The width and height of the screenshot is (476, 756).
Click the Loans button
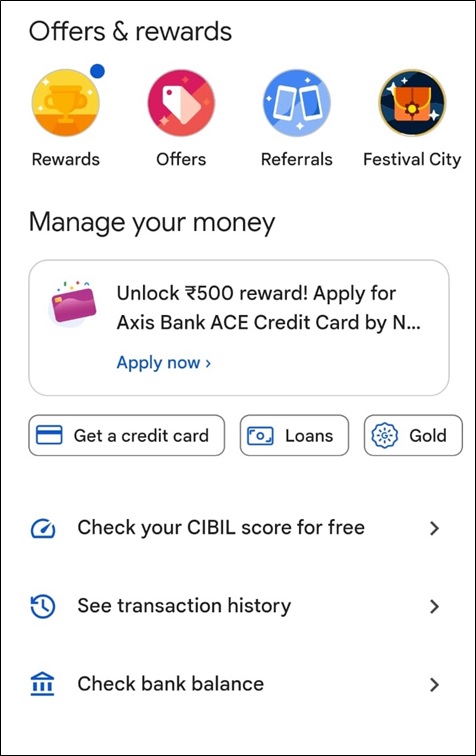tap(294, 435)
